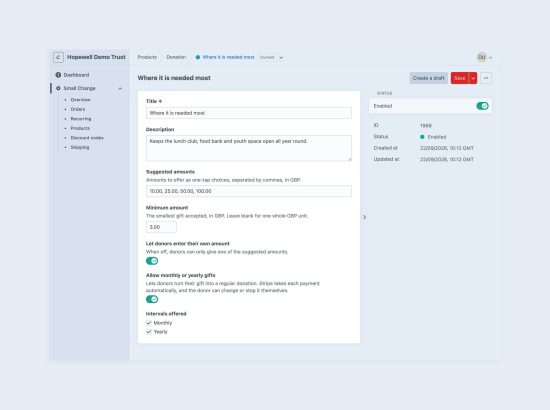Click the Where it is needed most breadcrumb

coord(228,57)
